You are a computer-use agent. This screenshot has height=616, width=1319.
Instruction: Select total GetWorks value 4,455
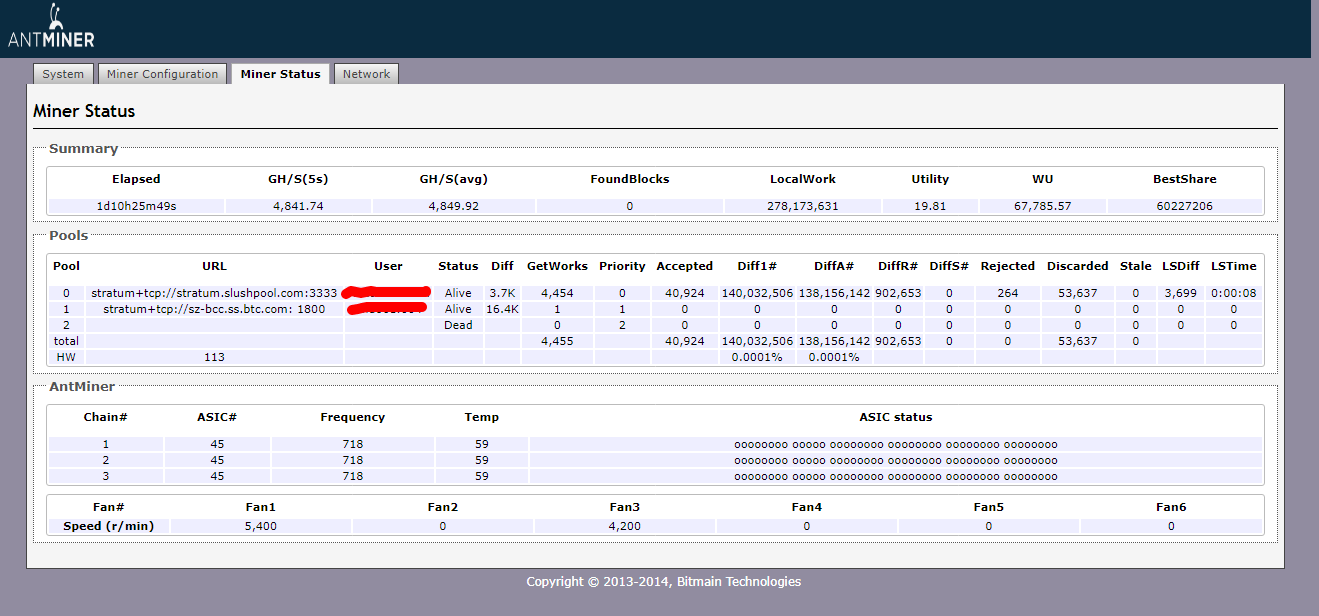tap(556, 341)
